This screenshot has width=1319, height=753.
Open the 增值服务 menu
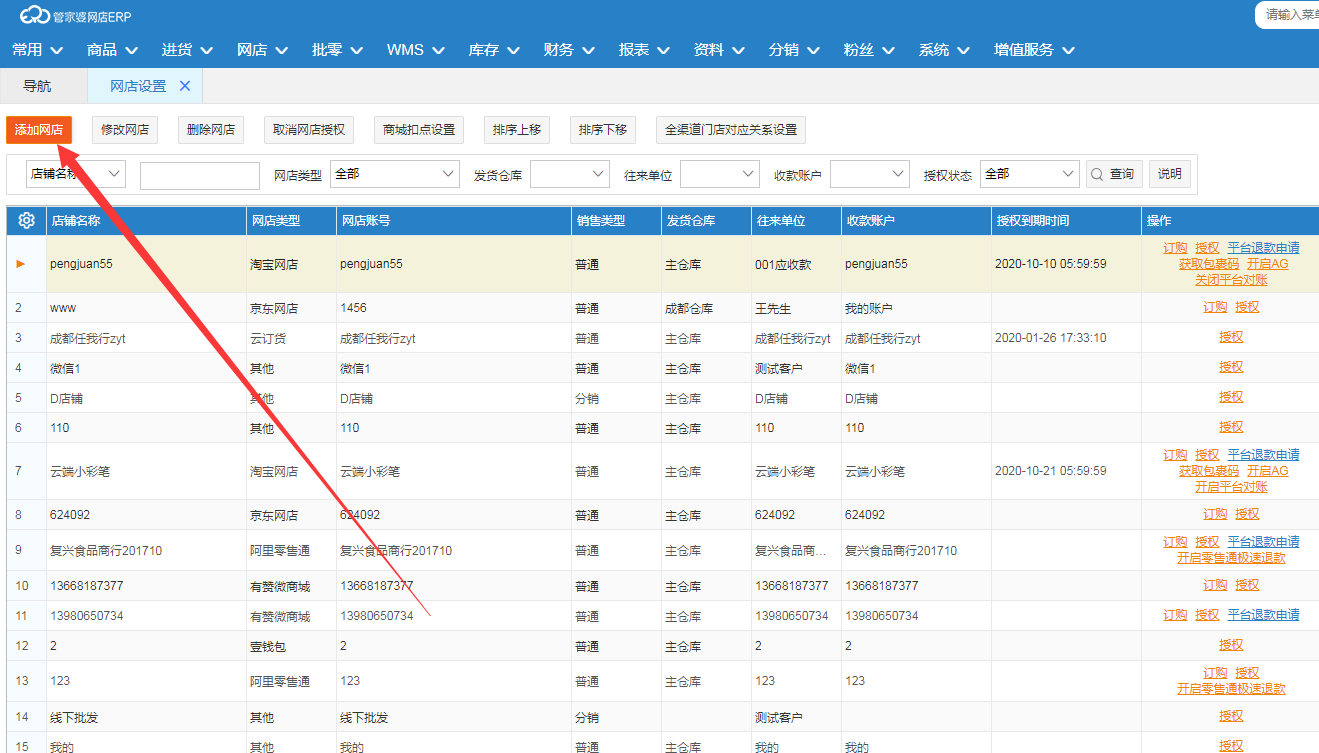coord(1035,50)
